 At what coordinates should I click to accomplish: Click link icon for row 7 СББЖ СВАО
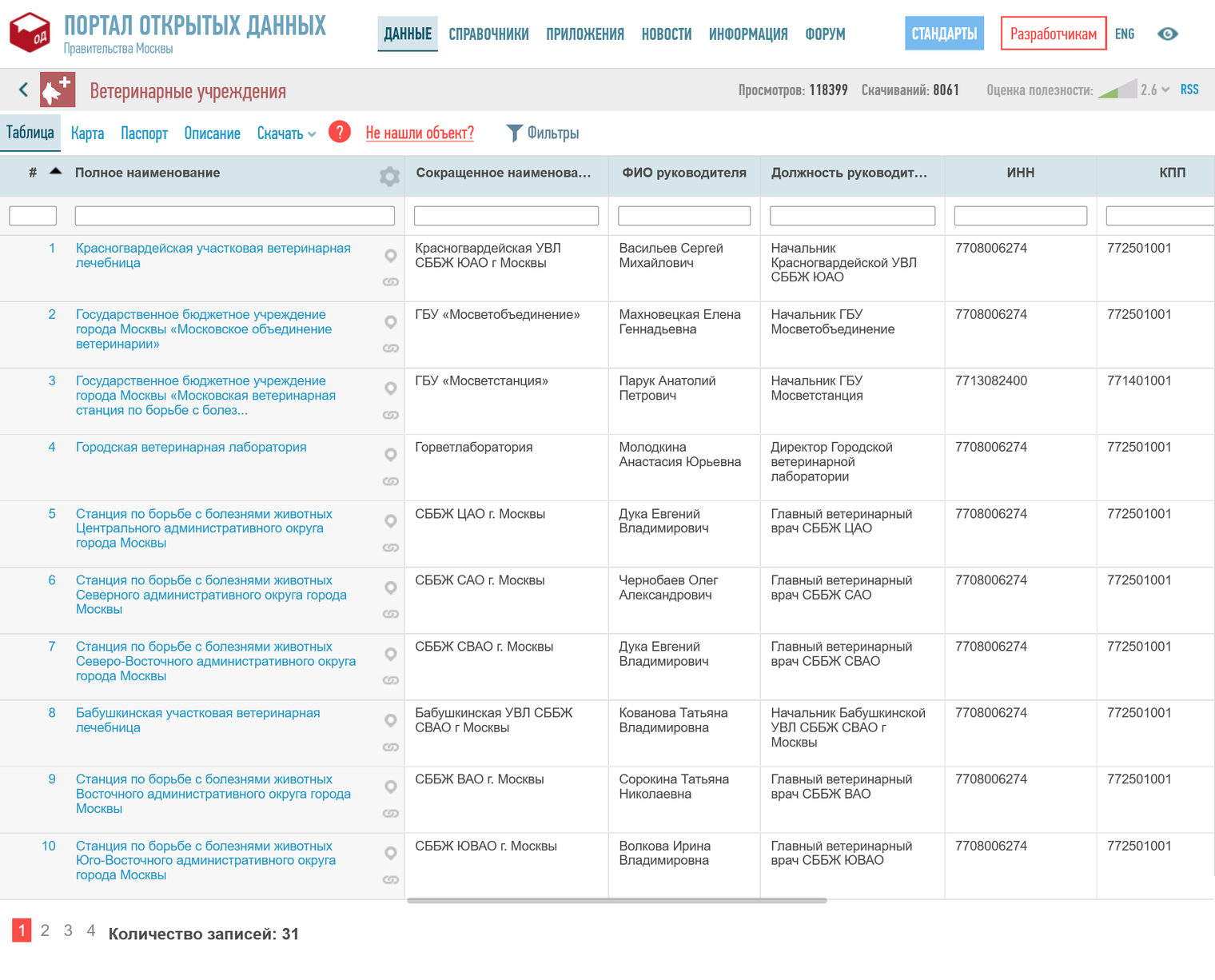coord(391,680)
